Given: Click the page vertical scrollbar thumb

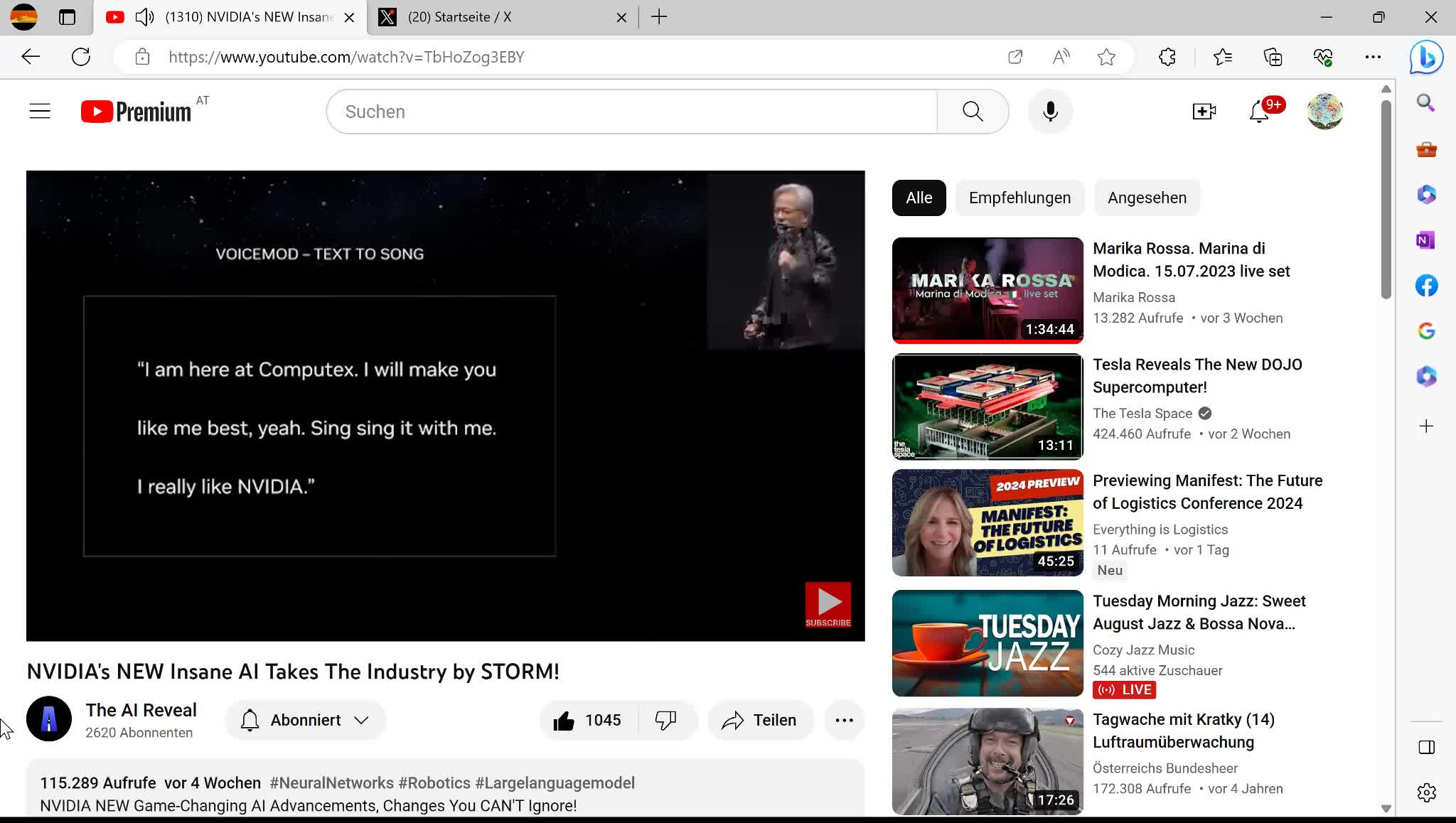Looking at the screenshot, I should pyautogui.click(x=1386, y=199).
